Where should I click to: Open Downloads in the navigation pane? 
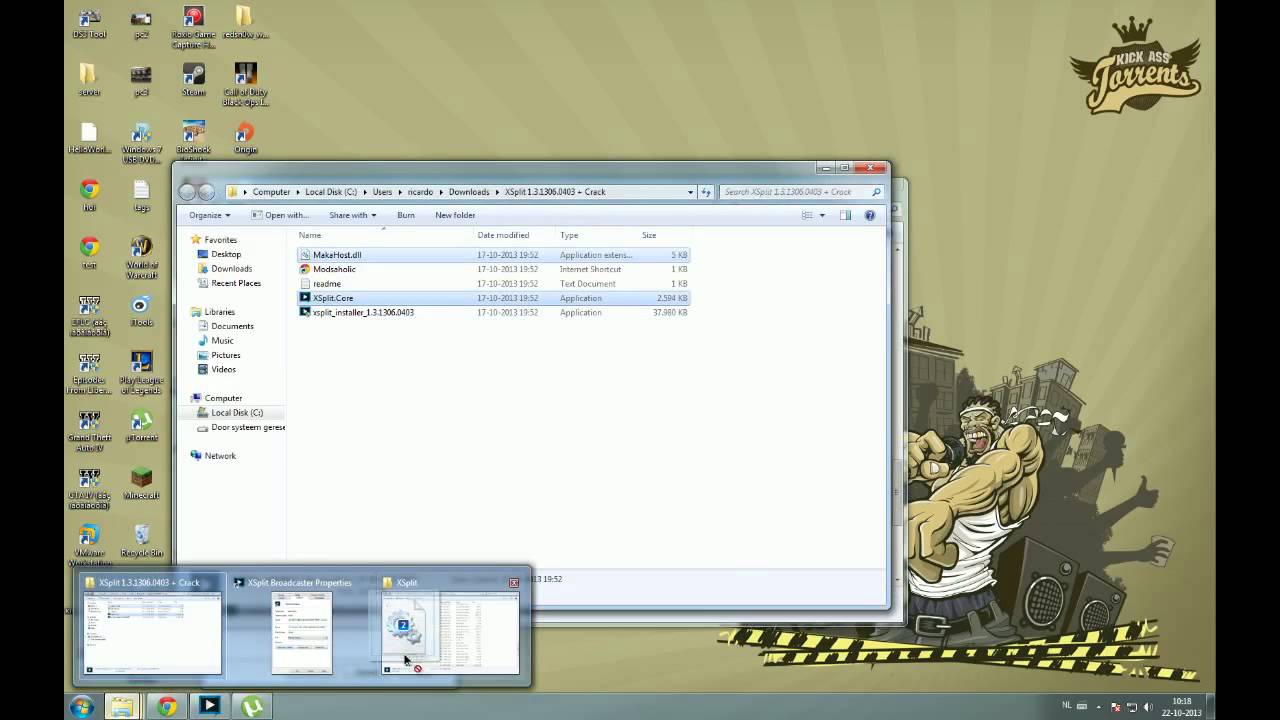(x=231, y=269)
